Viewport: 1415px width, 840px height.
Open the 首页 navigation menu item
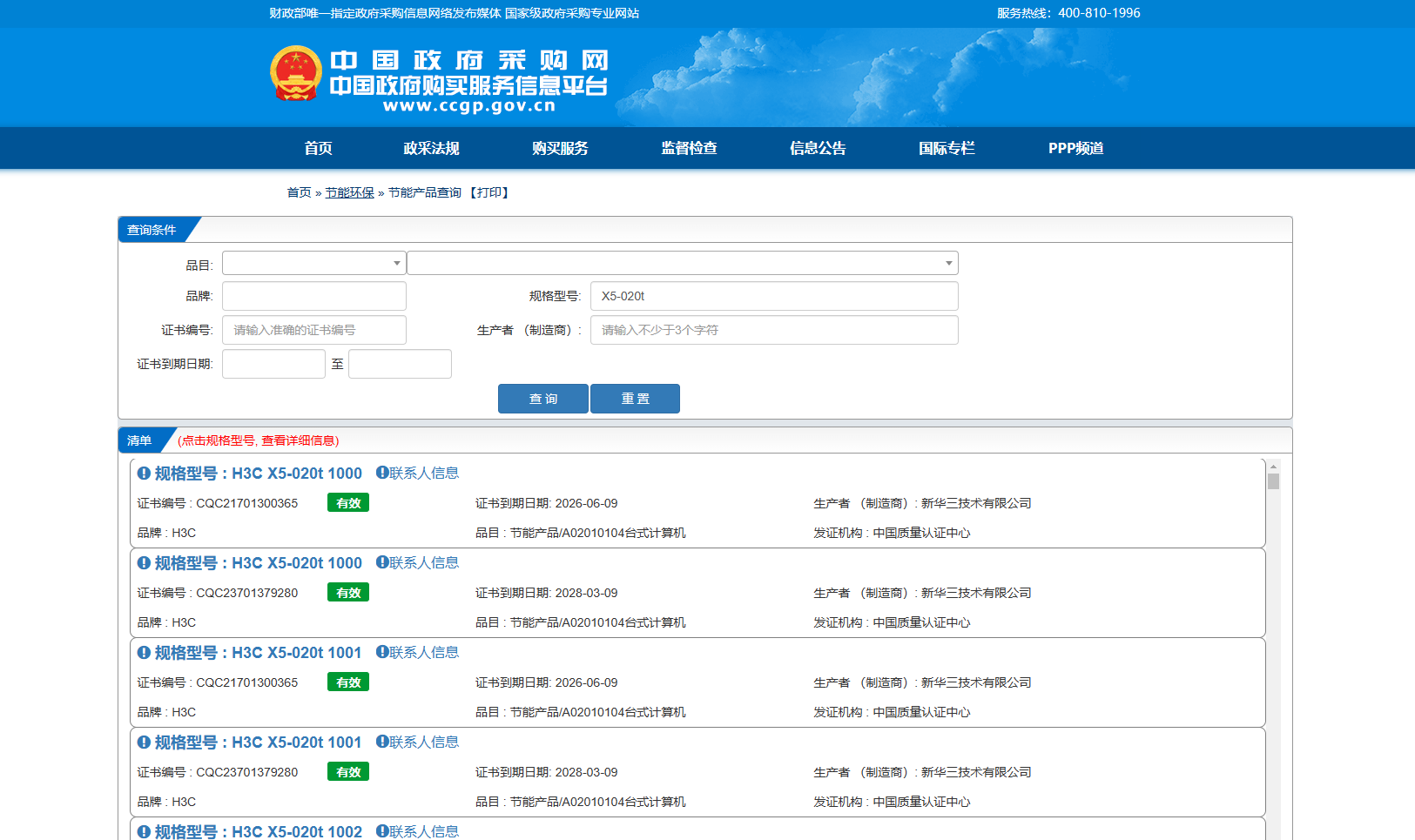pos(318,148)
